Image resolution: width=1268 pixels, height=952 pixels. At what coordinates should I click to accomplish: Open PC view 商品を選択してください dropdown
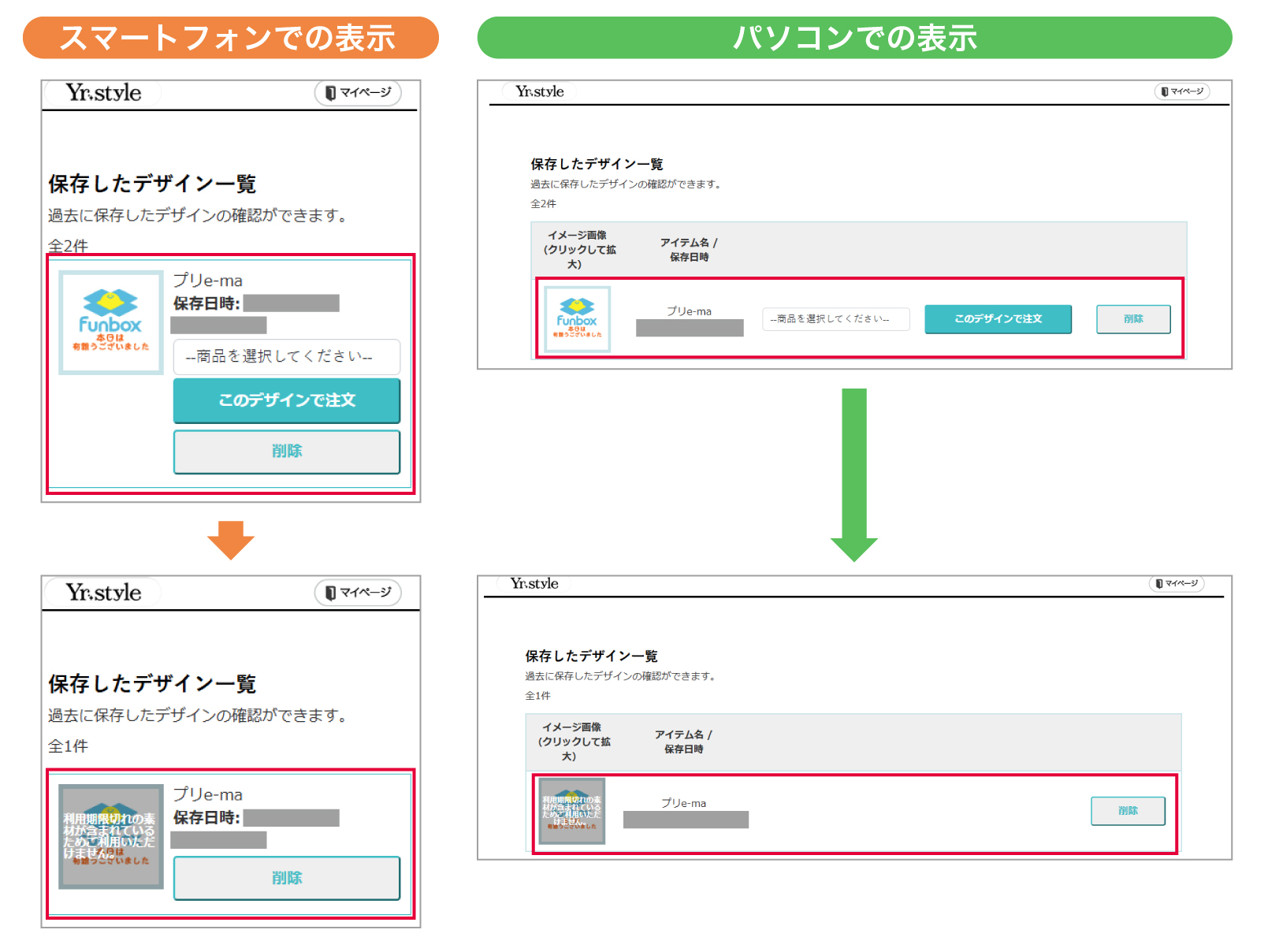pos(835,319)
